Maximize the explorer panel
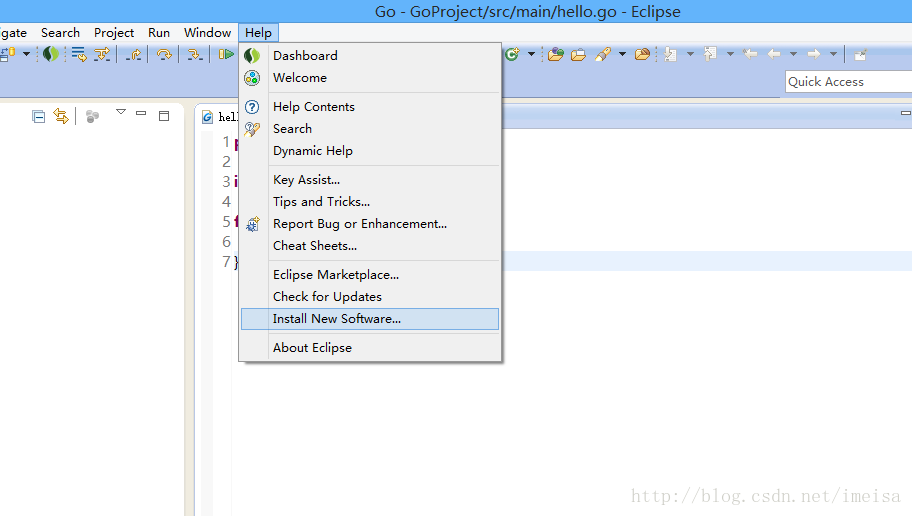Viewport: 912px width, 516px height. point(164,116)
